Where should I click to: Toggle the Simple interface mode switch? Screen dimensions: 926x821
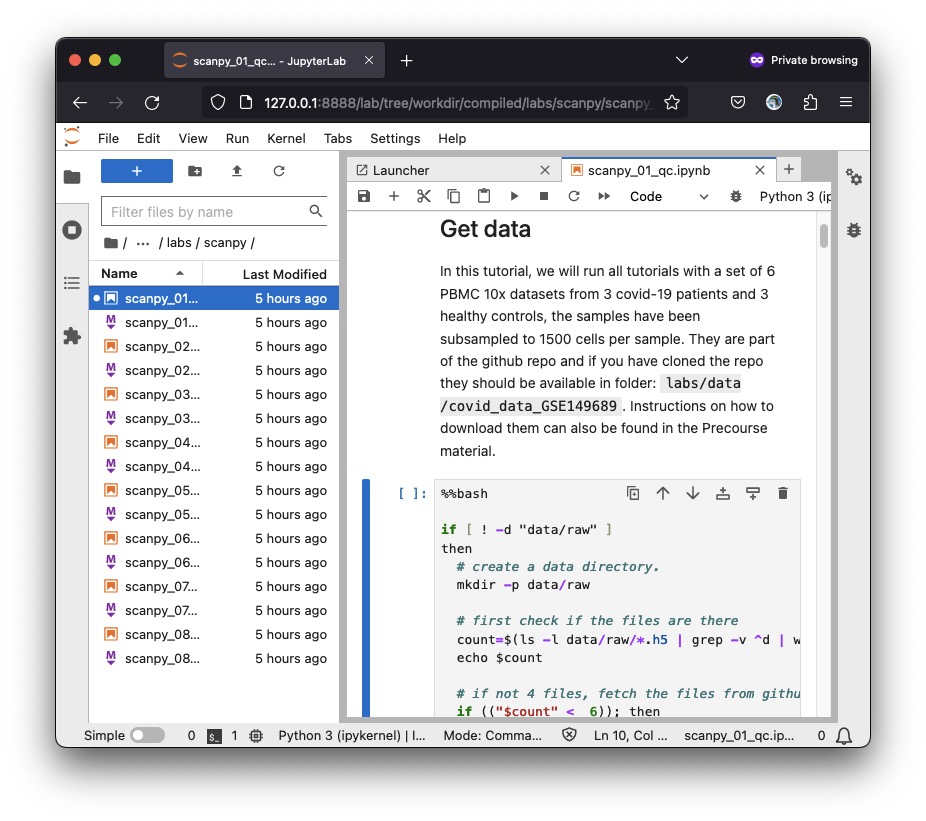tap(147, 735)
